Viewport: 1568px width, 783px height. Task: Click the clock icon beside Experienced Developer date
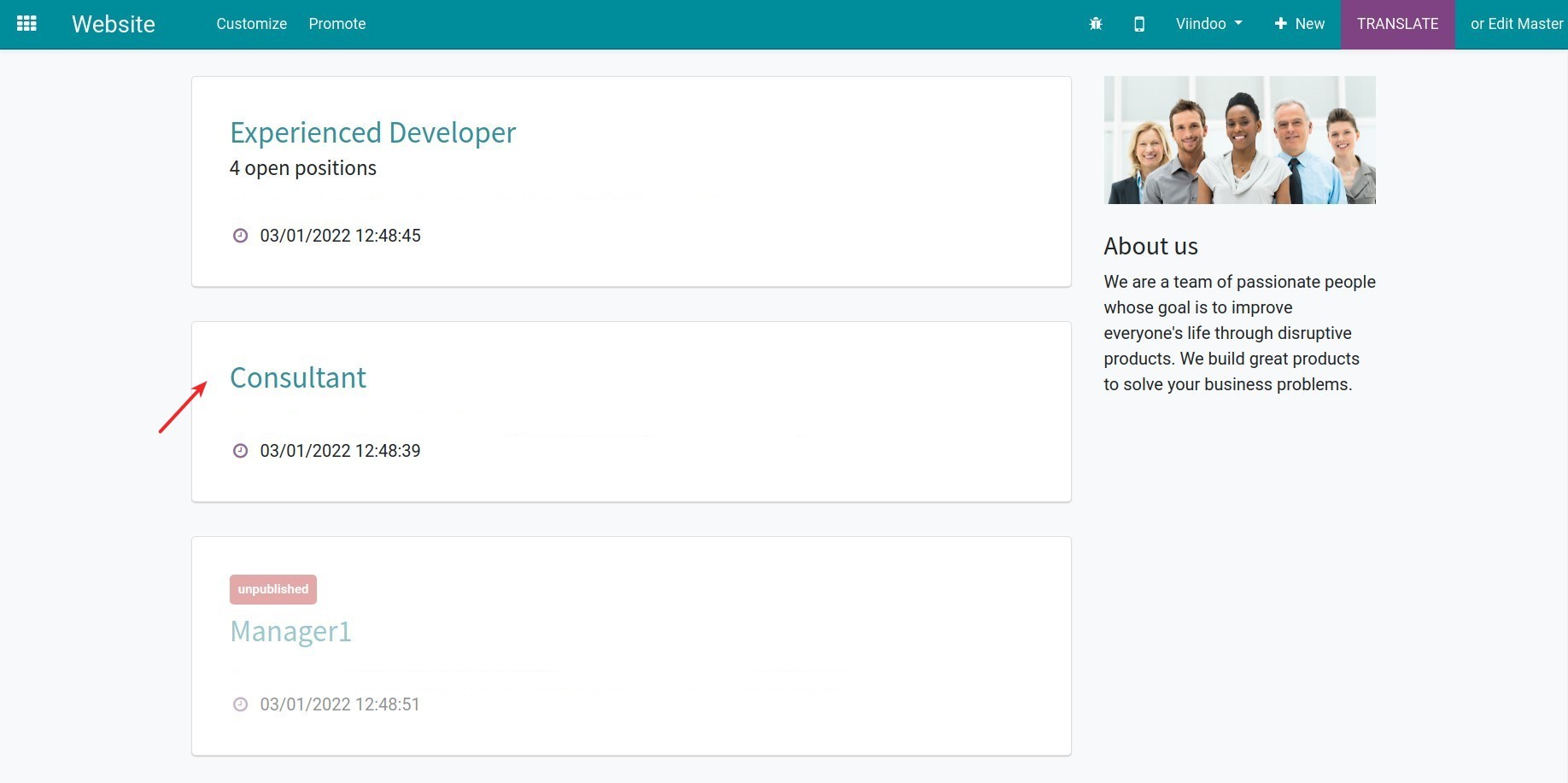click(240, 236)
